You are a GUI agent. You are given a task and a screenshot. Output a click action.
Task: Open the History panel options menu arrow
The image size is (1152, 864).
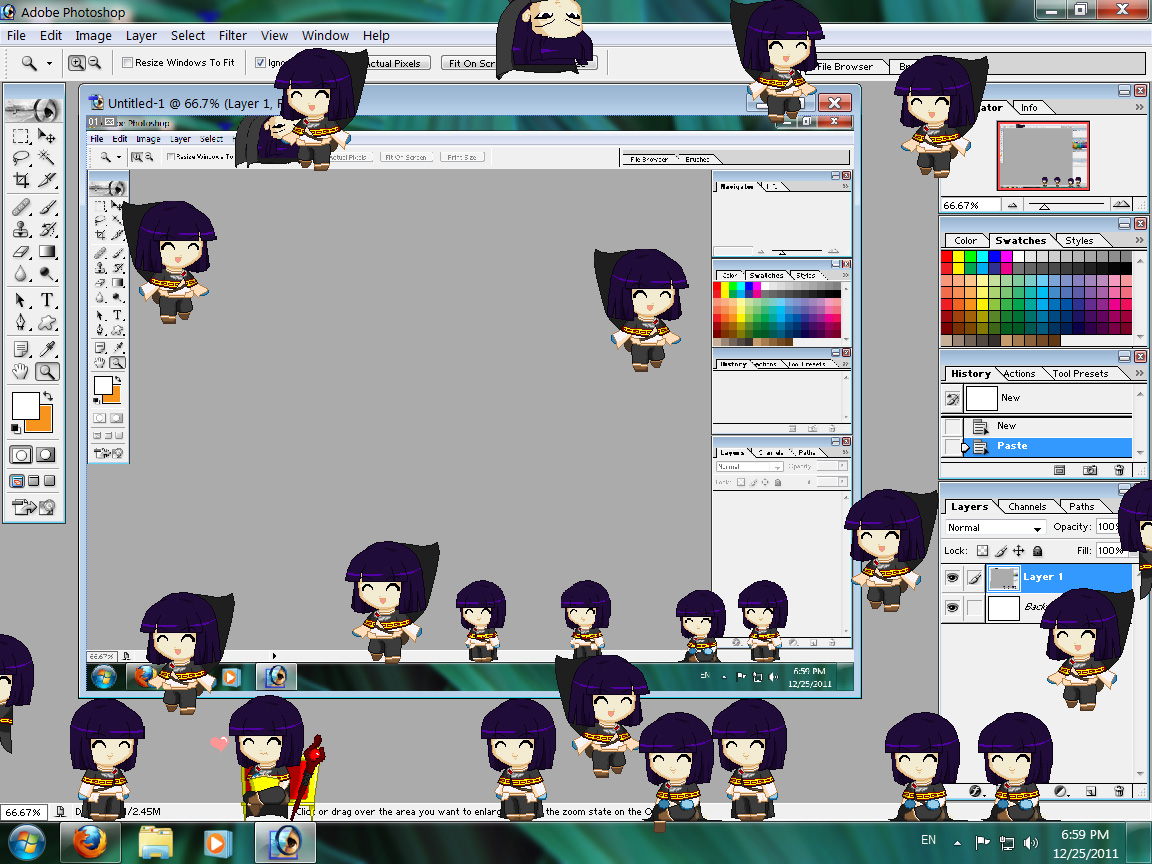point(1140,373)
